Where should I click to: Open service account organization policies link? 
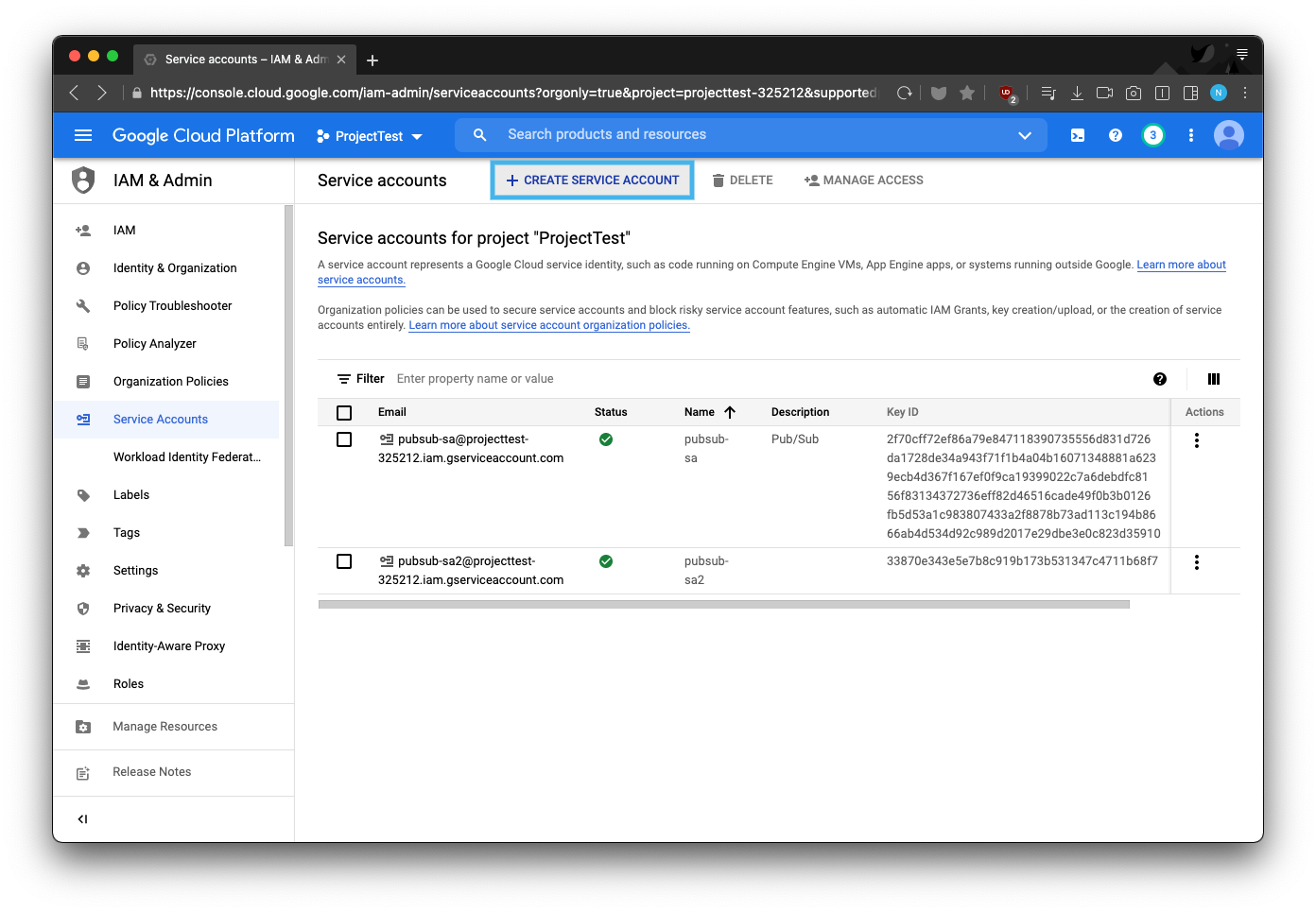click(549, 325)
